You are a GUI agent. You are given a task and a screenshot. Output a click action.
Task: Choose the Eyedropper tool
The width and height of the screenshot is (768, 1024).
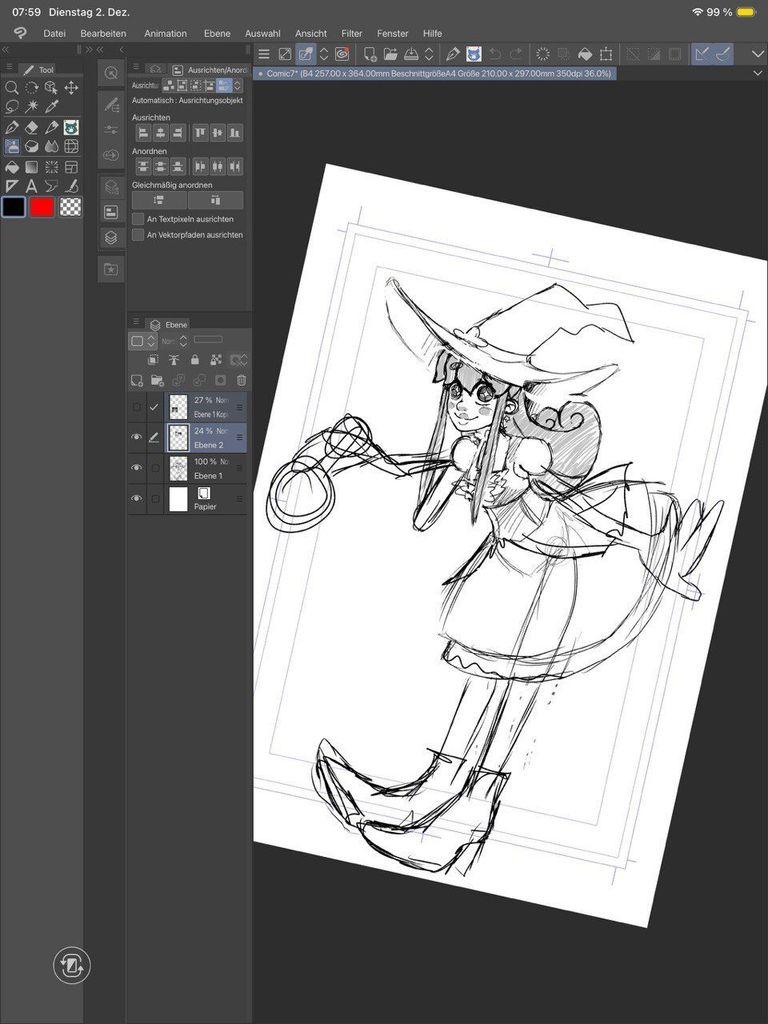coord(52,107)
